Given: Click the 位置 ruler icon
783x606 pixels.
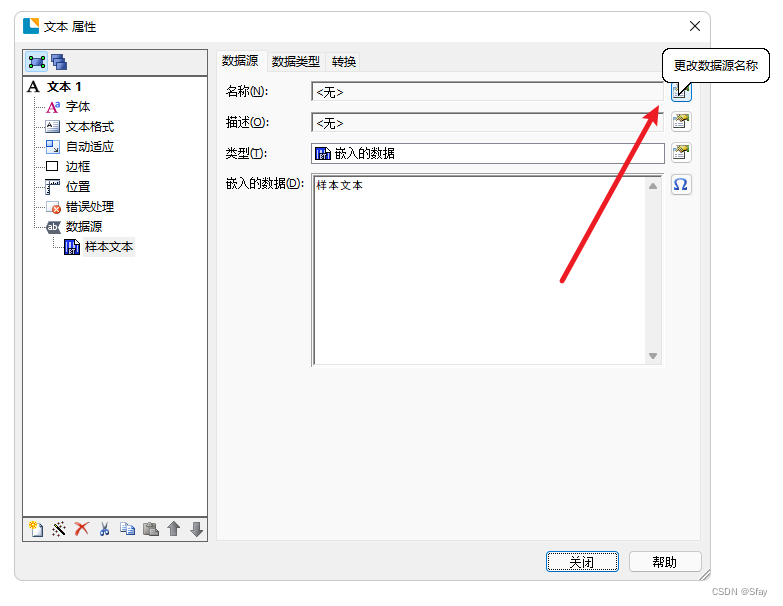Looking at the screenshot, I should point(52,187).
